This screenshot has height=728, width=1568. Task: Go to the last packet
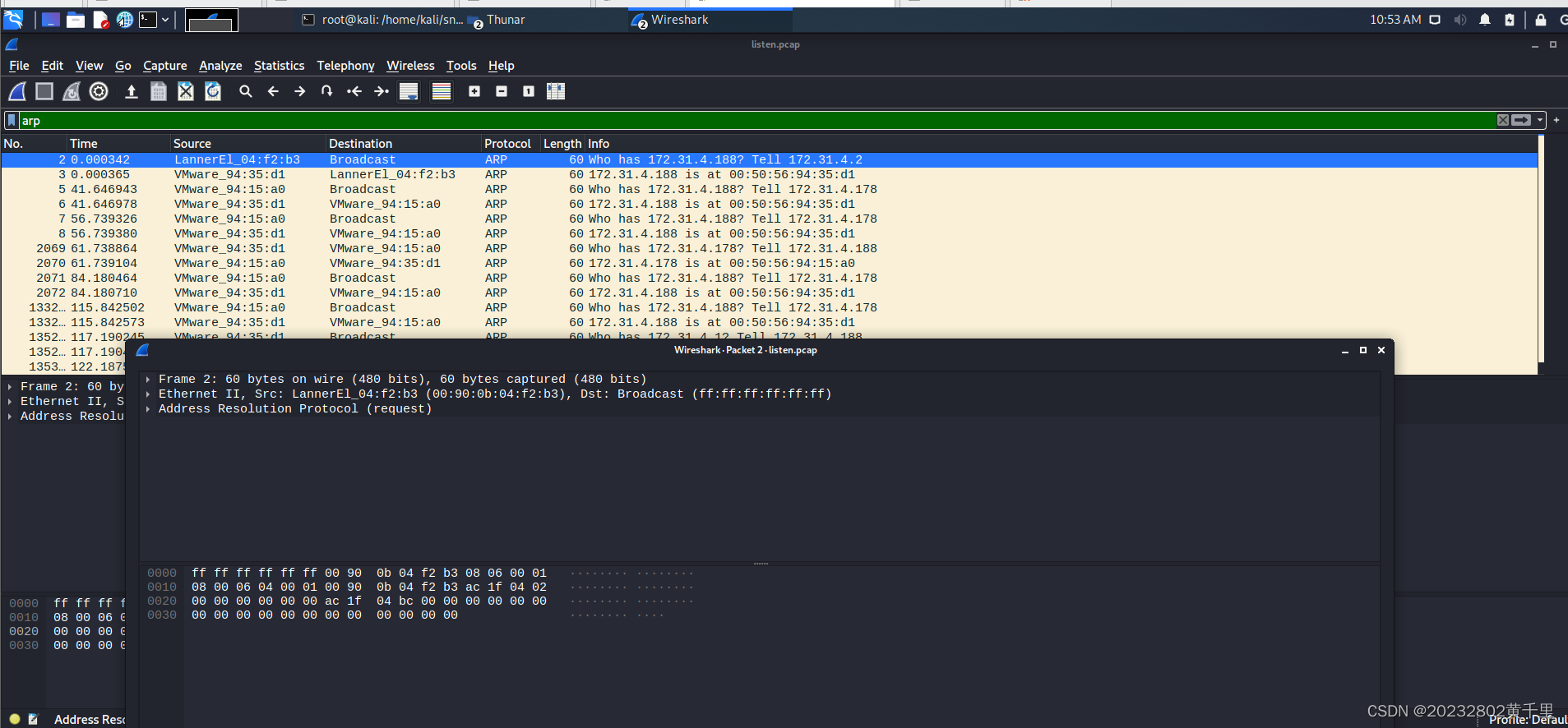coord(382,91)
